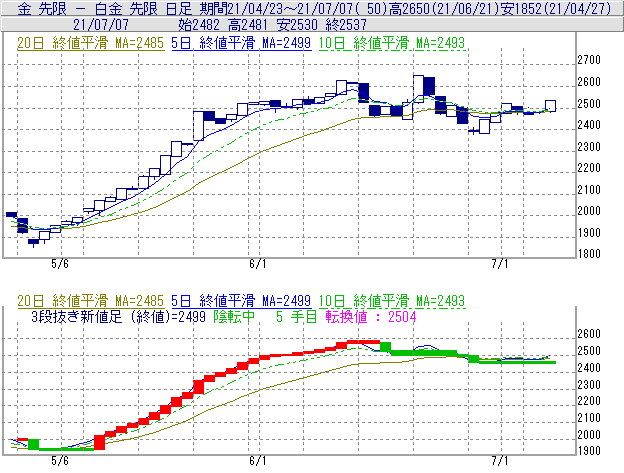Click the upper chart's '10日 終値平滑 MA=2493' legend
The width and height of the screenshot is (624, 473).
tap(392, 43)
